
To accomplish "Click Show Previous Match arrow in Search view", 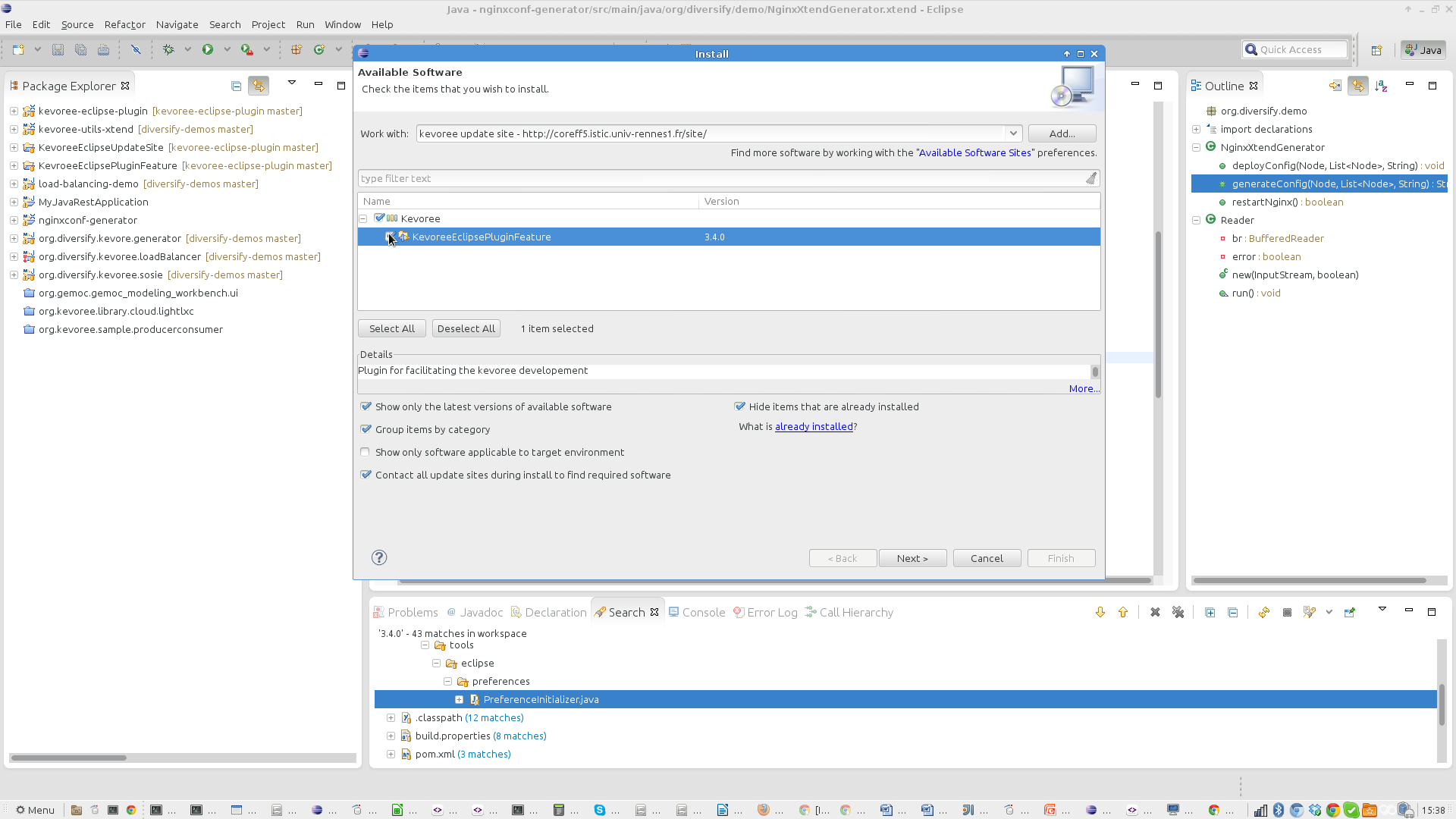I will [x=1123, y=612].
